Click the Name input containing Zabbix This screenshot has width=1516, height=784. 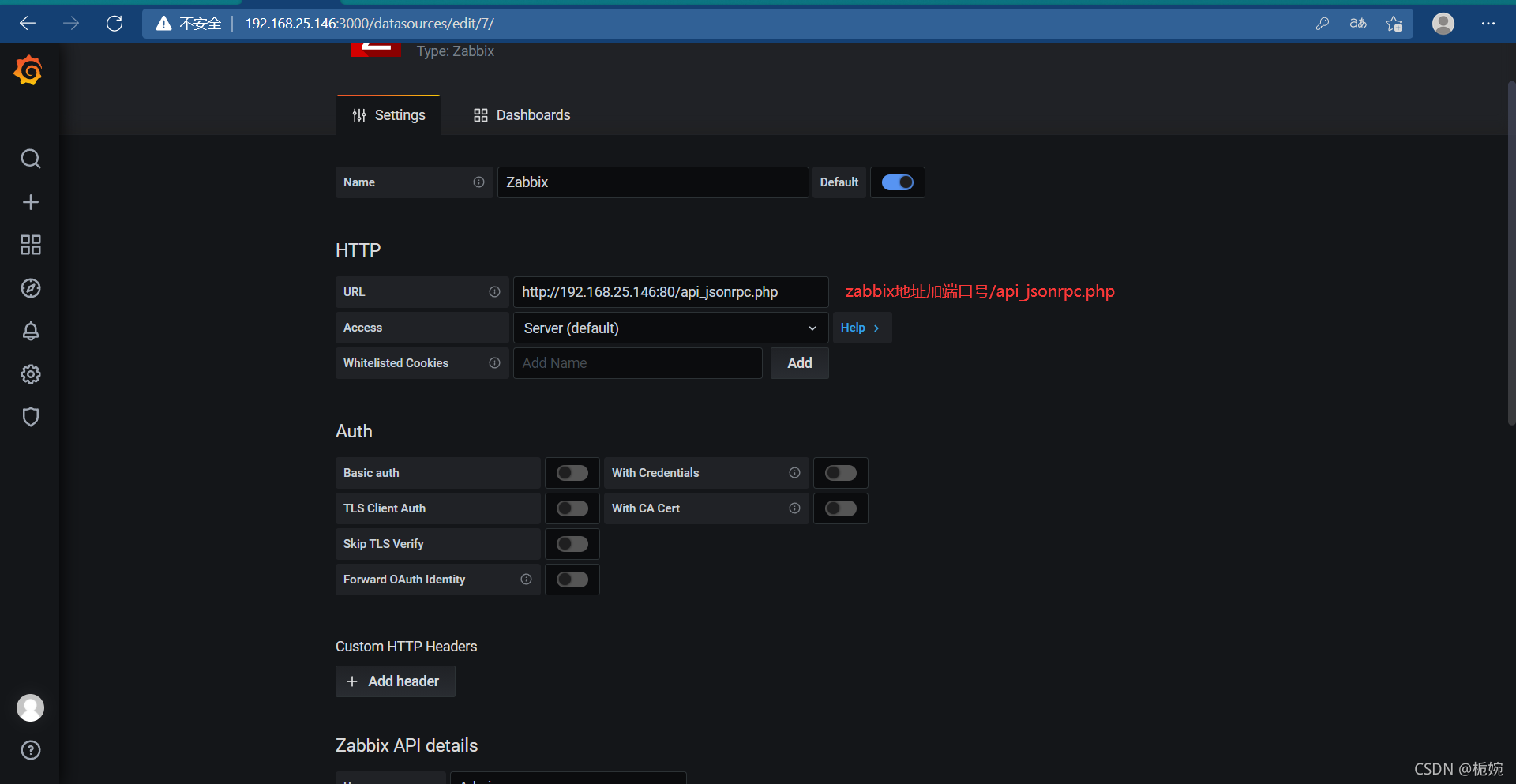653,182
